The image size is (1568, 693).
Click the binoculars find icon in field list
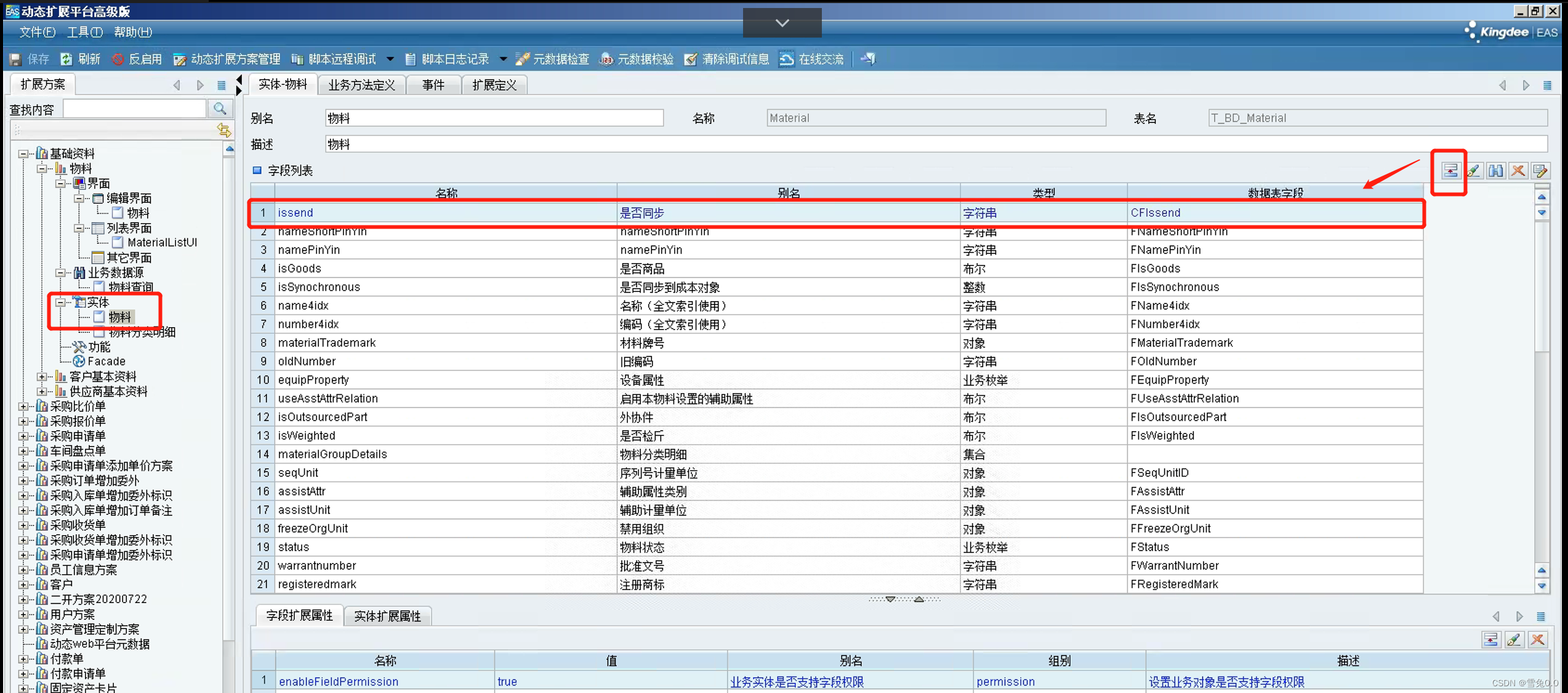(1496, 171)
